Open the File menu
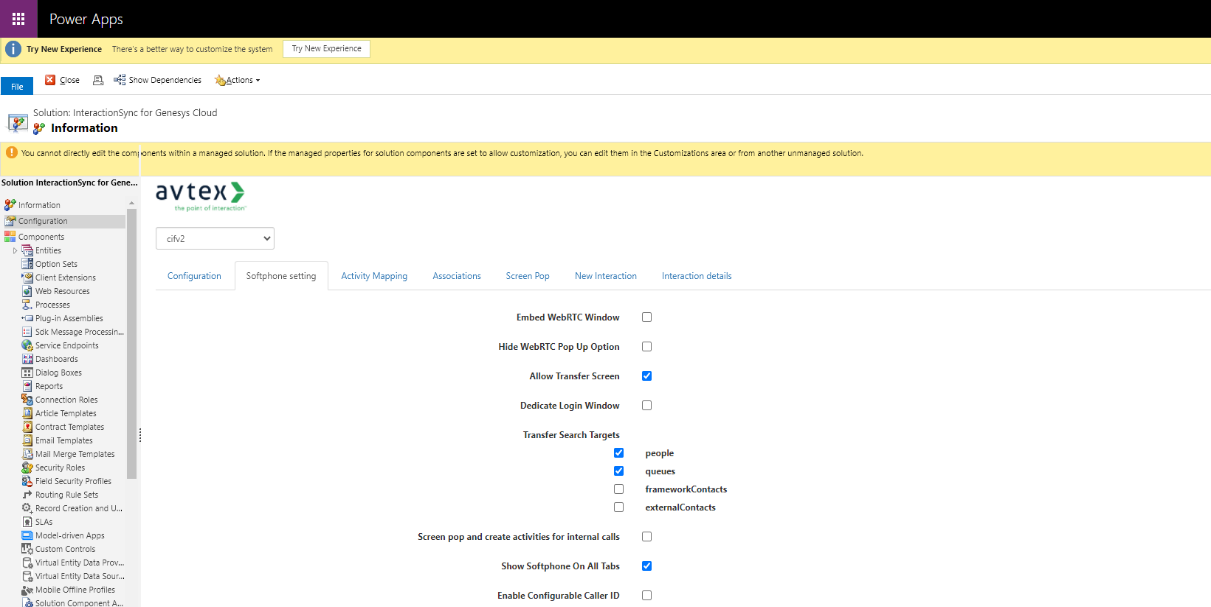This screenshot has width=1211, height=607. (x=17, y=86)
